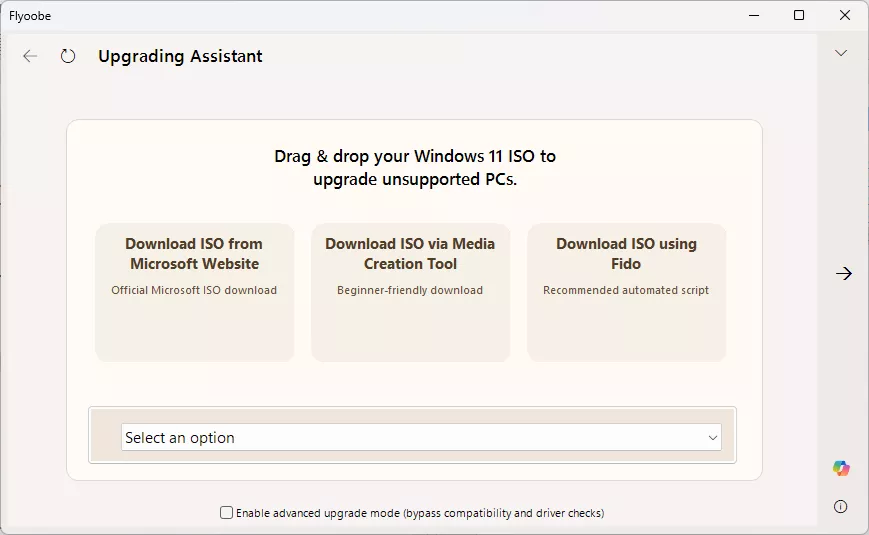The height and width of the screenshot is (535, 869).
Task: Click the Flyoobe title bar text
Action: pyautogui.click(x=30, y=15)
